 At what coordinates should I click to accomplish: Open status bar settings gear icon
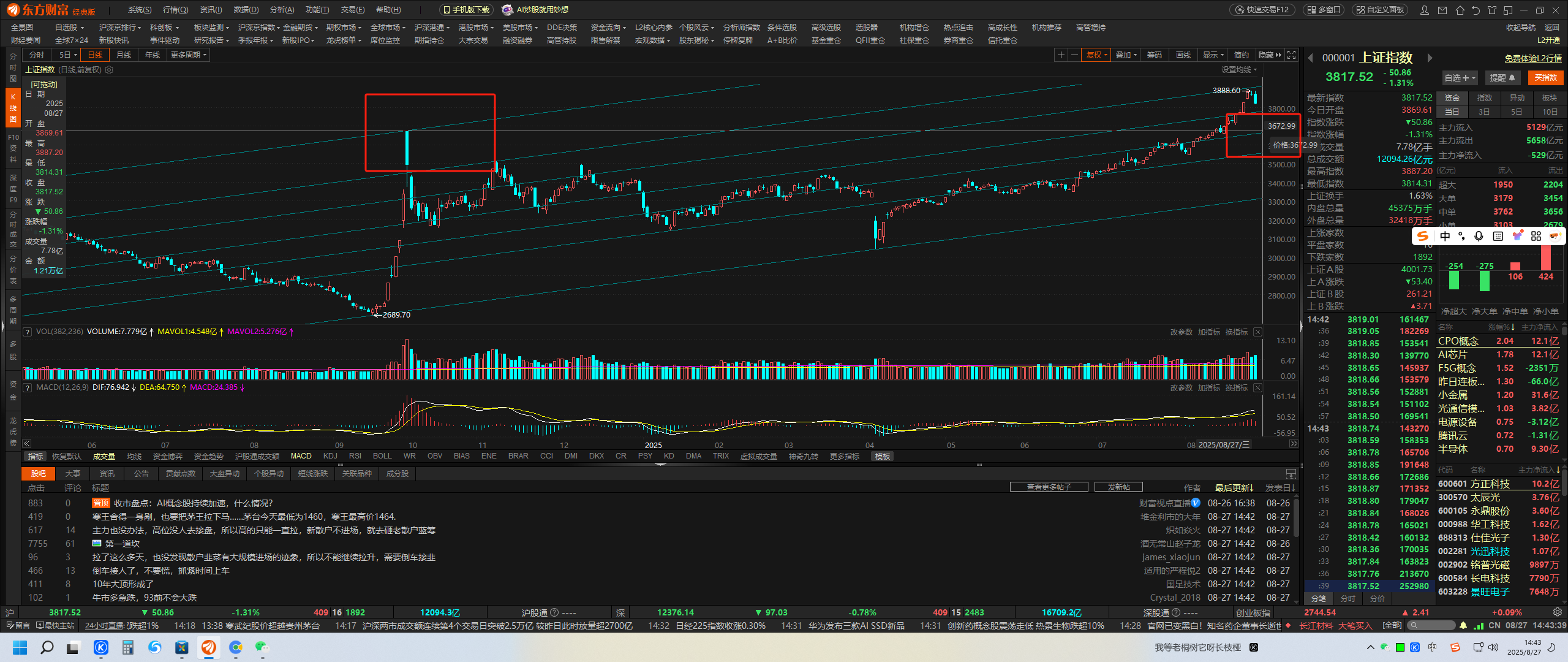click(x=1558, y=612)
